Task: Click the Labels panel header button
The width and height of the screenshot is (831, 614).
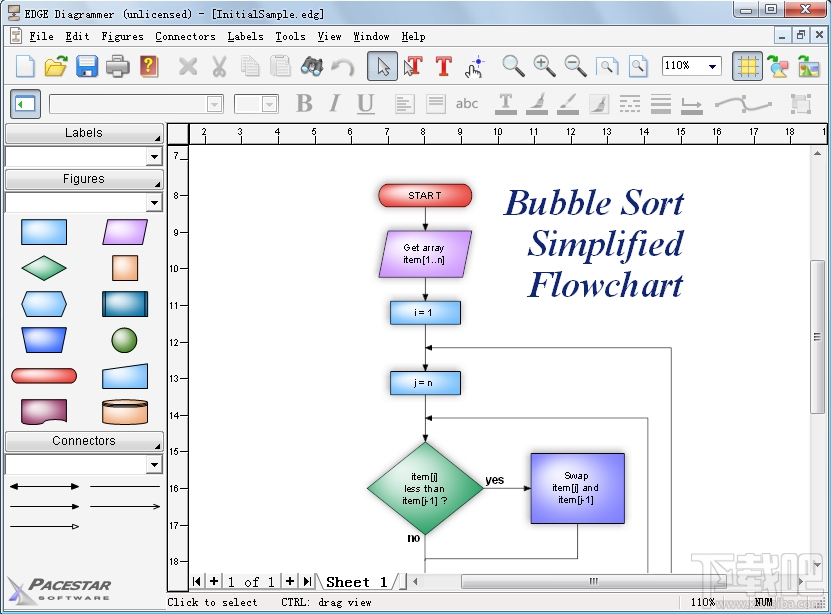Action: 84,133
